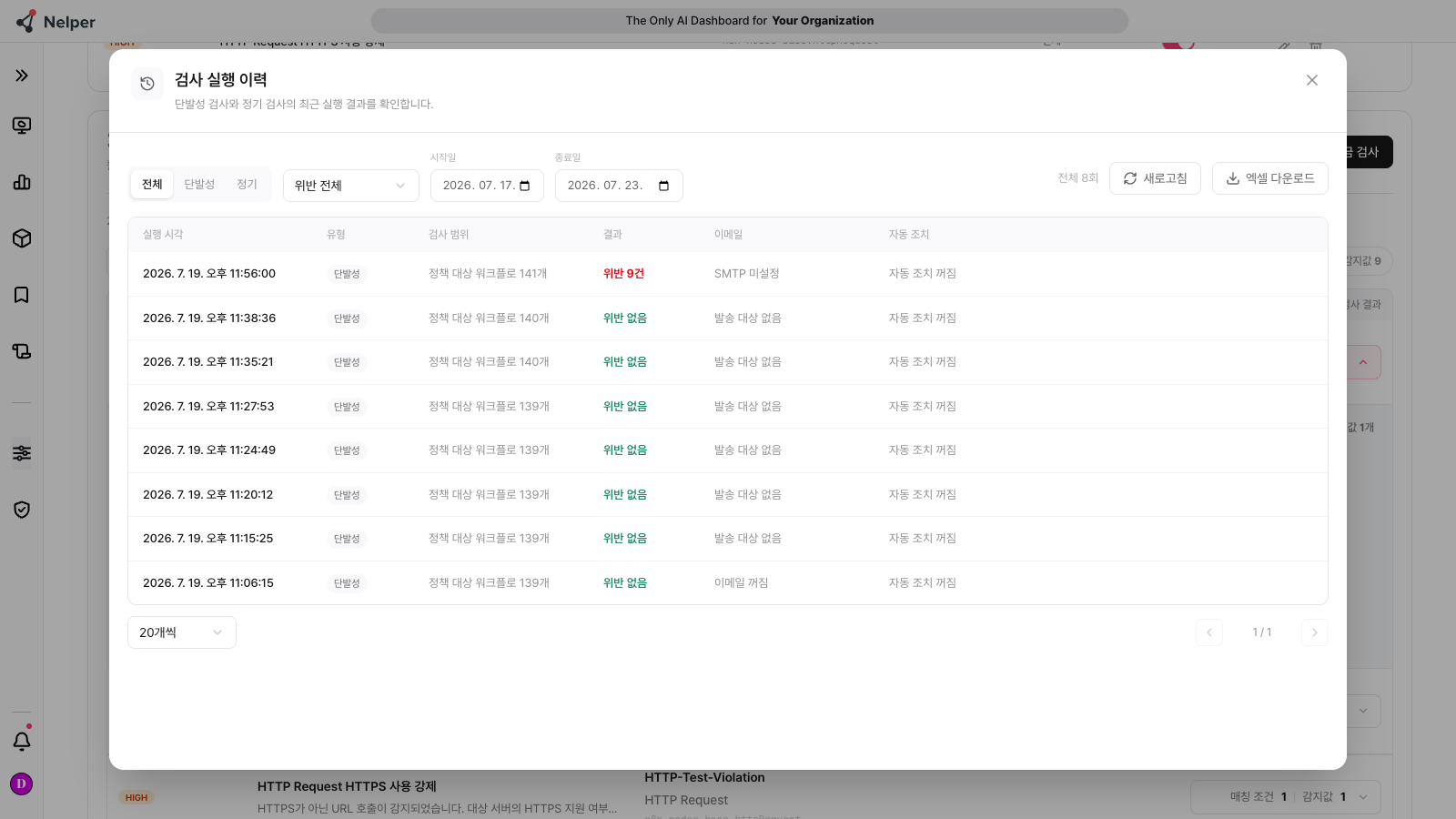Click the 엑셀 다운로드 button

(x=1270, y=178)
